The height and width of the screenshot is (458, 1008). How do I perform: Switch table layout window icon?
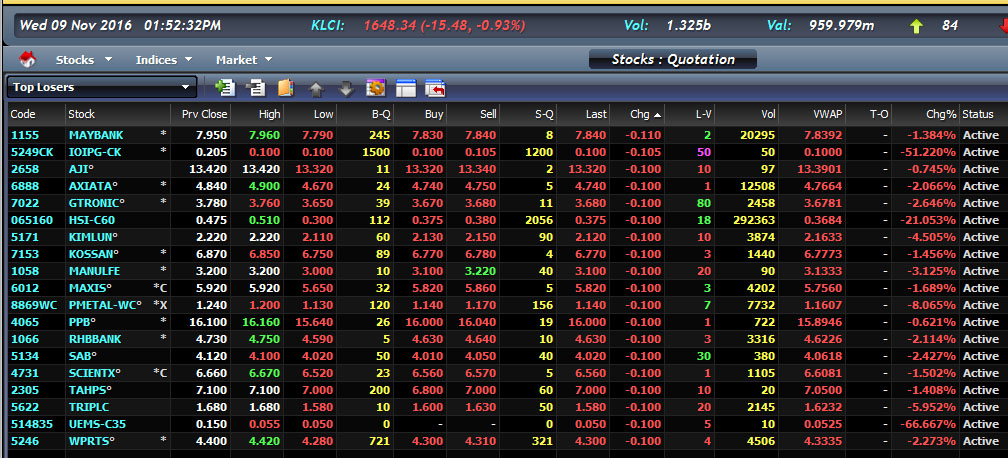[x=406, y=88]
